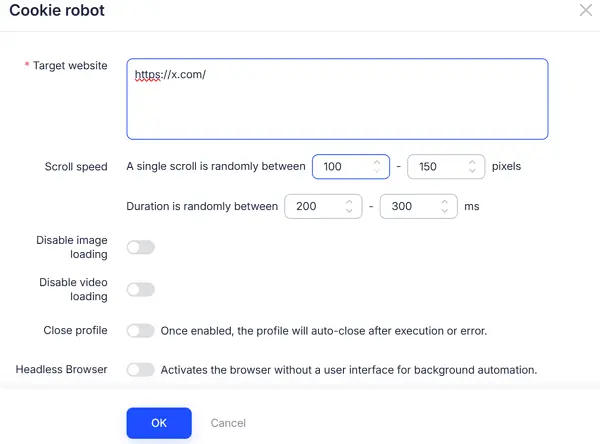Click the minimum scroll pixels field showing 100

(x=342, y=166)
